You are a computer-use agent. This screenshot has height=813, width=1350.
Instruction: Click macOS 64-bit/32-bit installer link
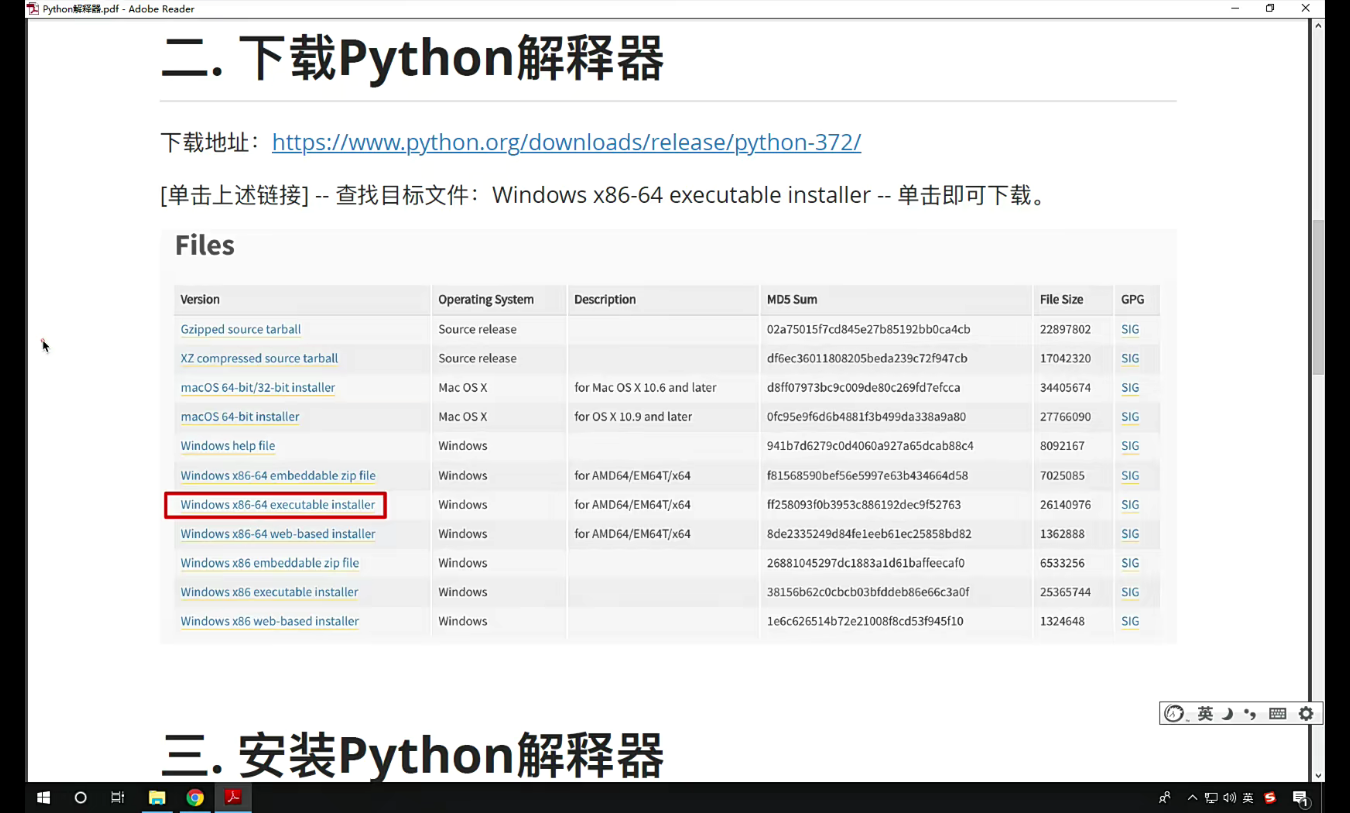pos(257,387)
